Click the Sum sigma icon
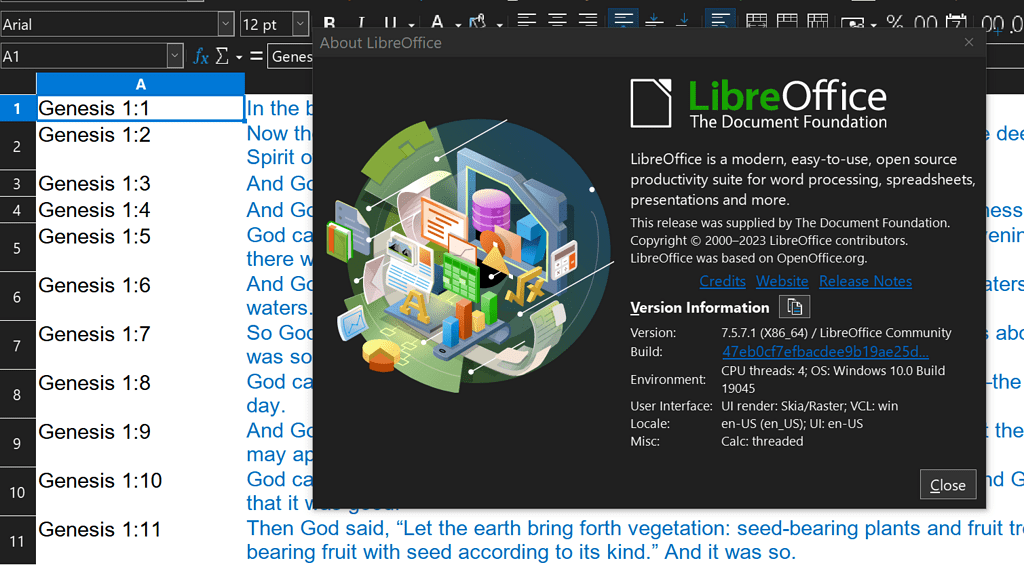The width and height of the screenshot is (1024, 565). tap(222, 57)
